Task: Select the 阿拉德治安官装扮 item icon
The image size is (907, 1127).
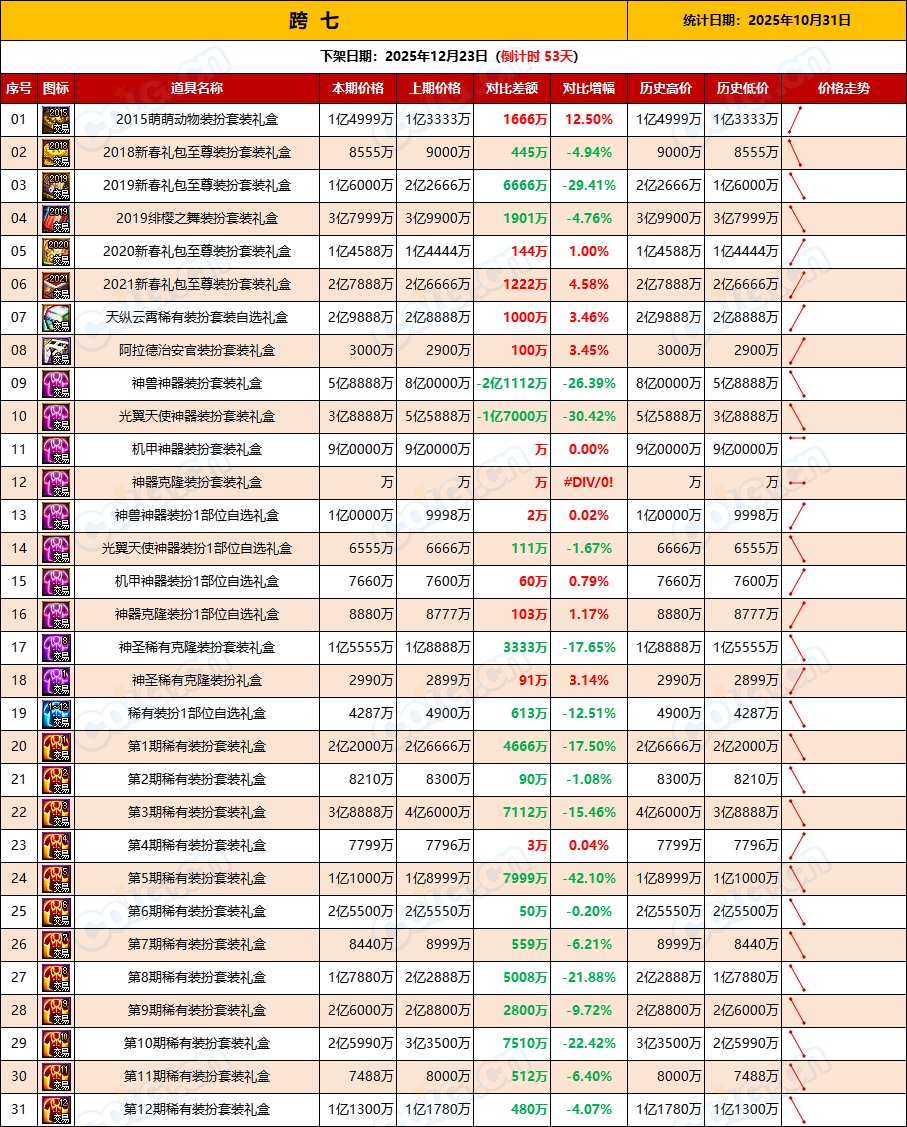Action: tap(57, 351)
